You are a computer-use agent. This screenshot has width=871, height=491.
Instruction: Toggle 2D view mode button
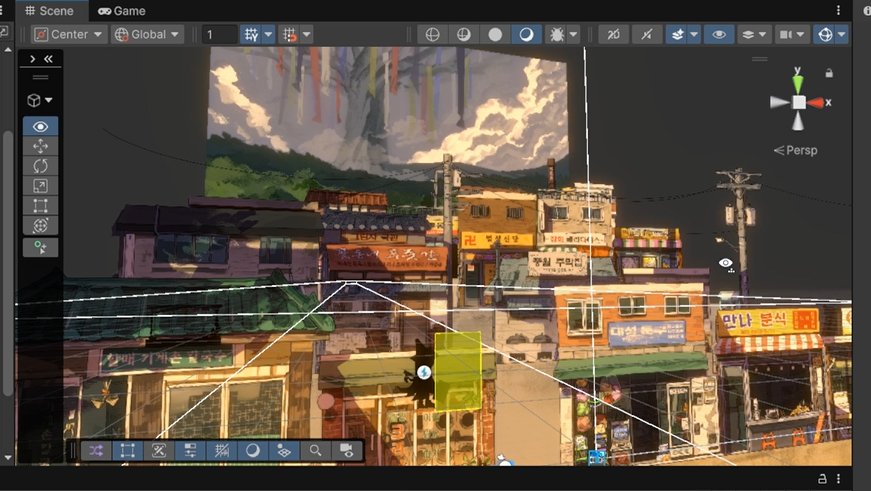tap(614, 34)
